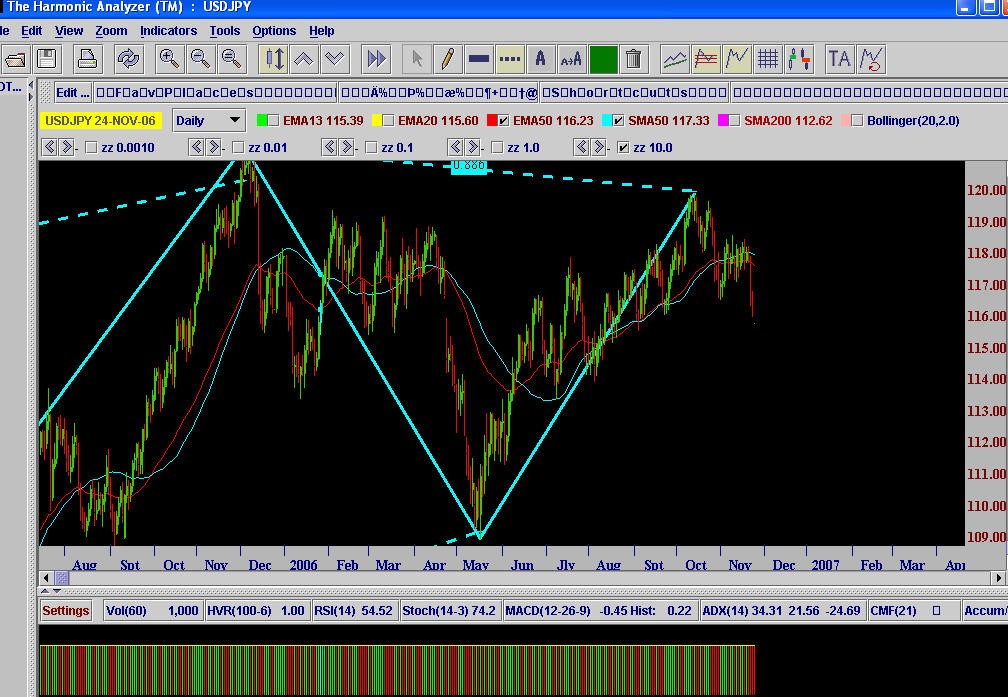This screenshot has height=697, width=1008.
Task: Click left stepper beside zz 0.0010
Action: tap(49, 147)
